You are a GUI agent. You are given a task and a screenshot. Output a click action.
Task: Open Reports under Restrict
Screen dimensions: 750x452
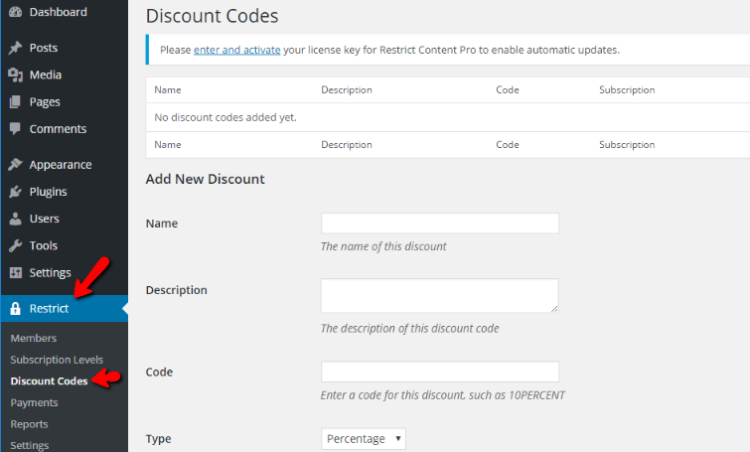(29, 424)
